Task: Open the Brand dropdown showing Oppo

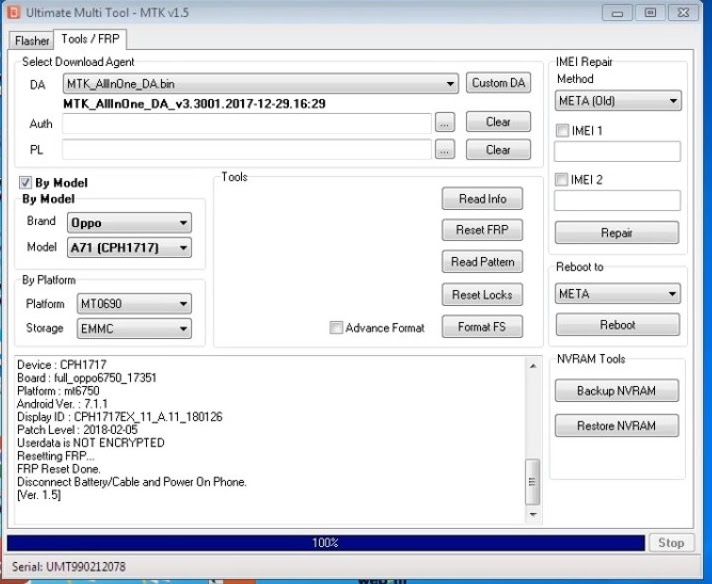Action: (129, 223)
